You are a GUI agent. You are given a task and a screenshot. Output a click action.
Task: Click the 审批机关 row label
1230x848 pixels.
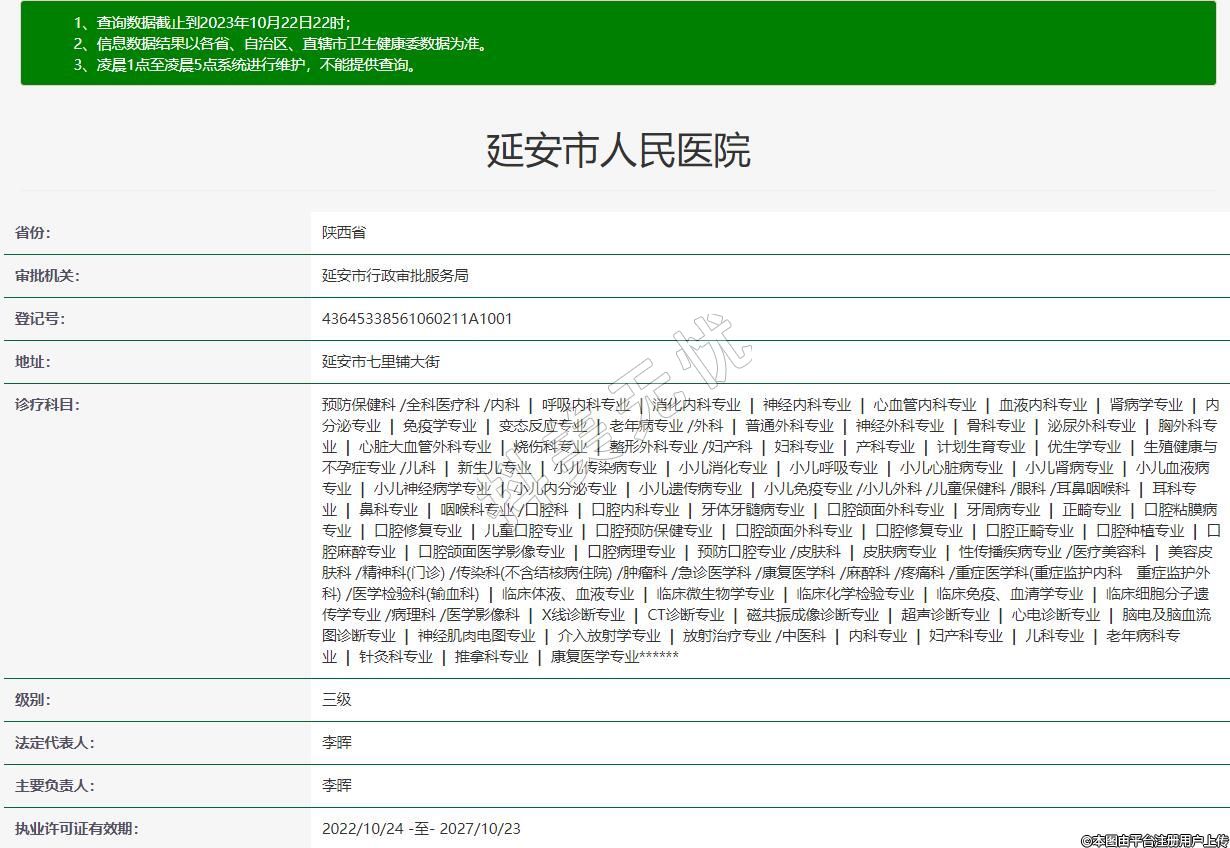click(47, 275)
